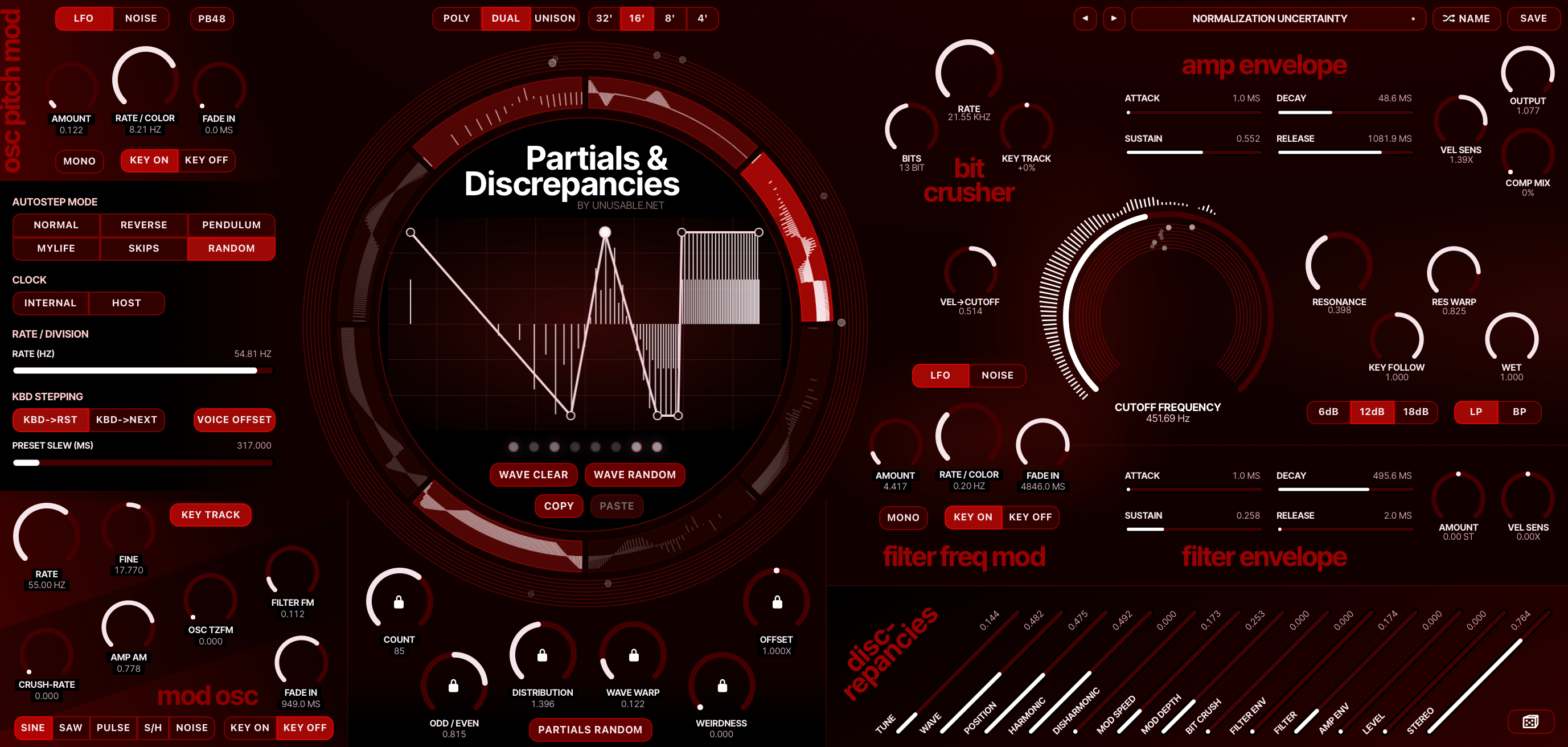Toggle WEIRDNESS lock icon

(722, 686)
